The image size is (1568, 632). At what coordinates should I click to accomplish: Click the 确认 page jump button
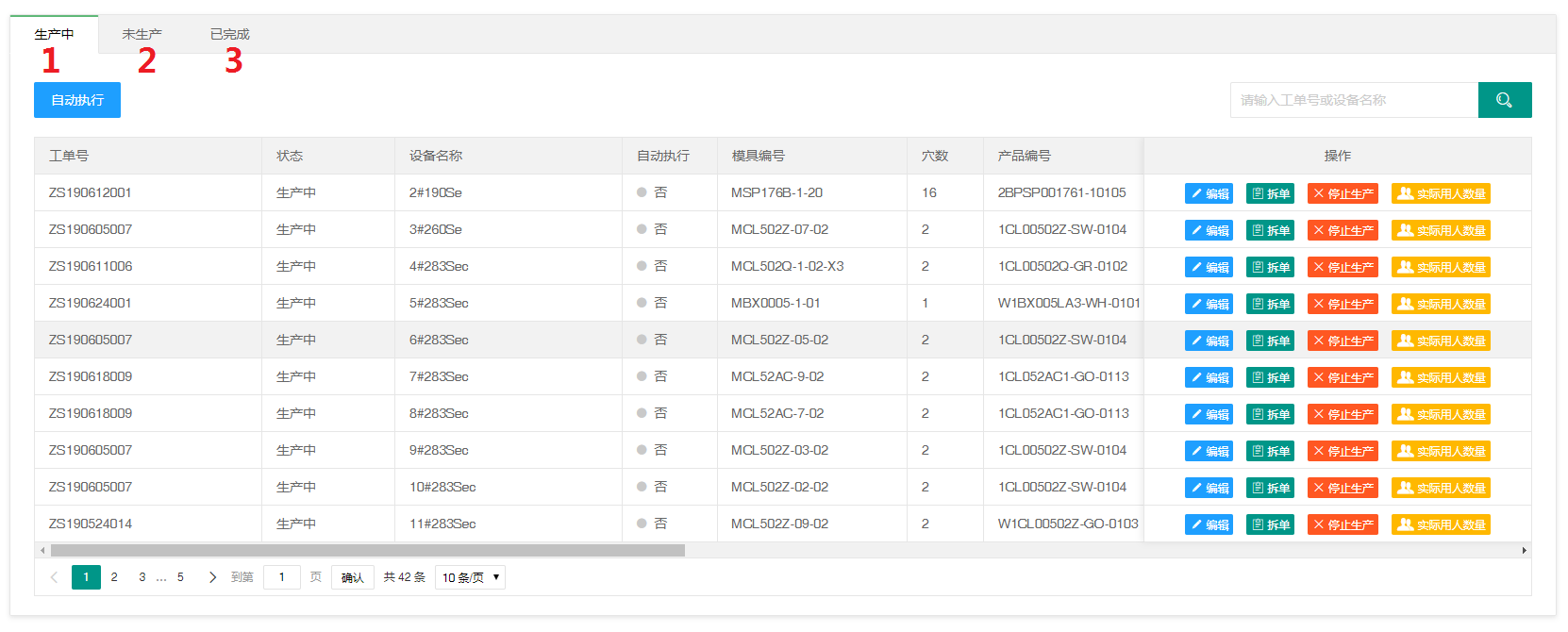tap(352, 577)
